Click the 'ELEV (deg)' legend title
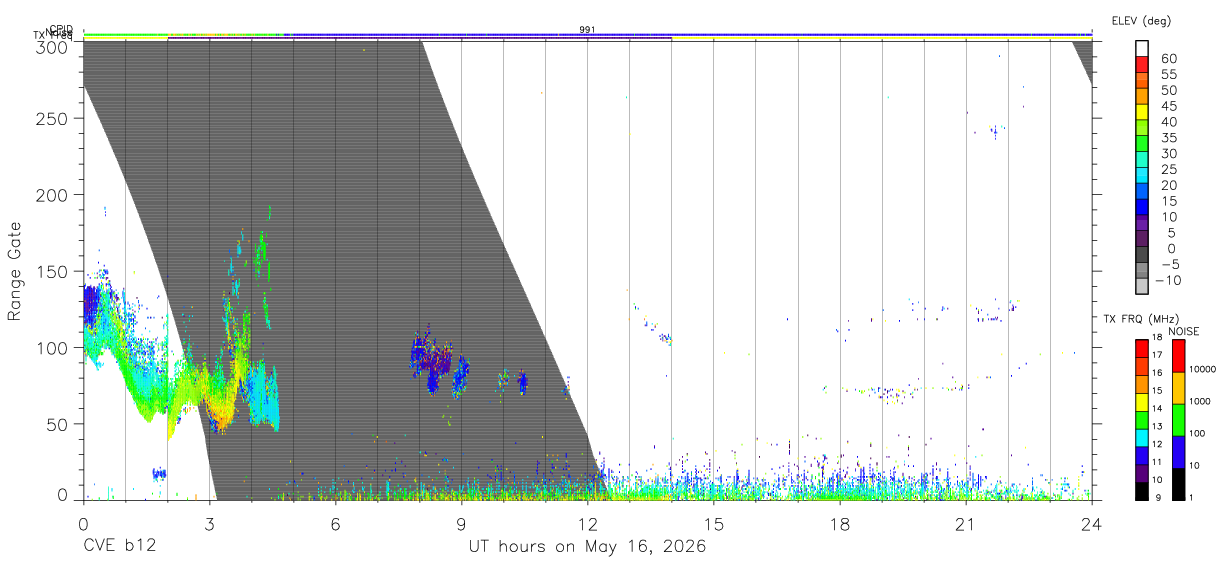The width and height of the screenshot is (1228, 567). (1142, 20)
